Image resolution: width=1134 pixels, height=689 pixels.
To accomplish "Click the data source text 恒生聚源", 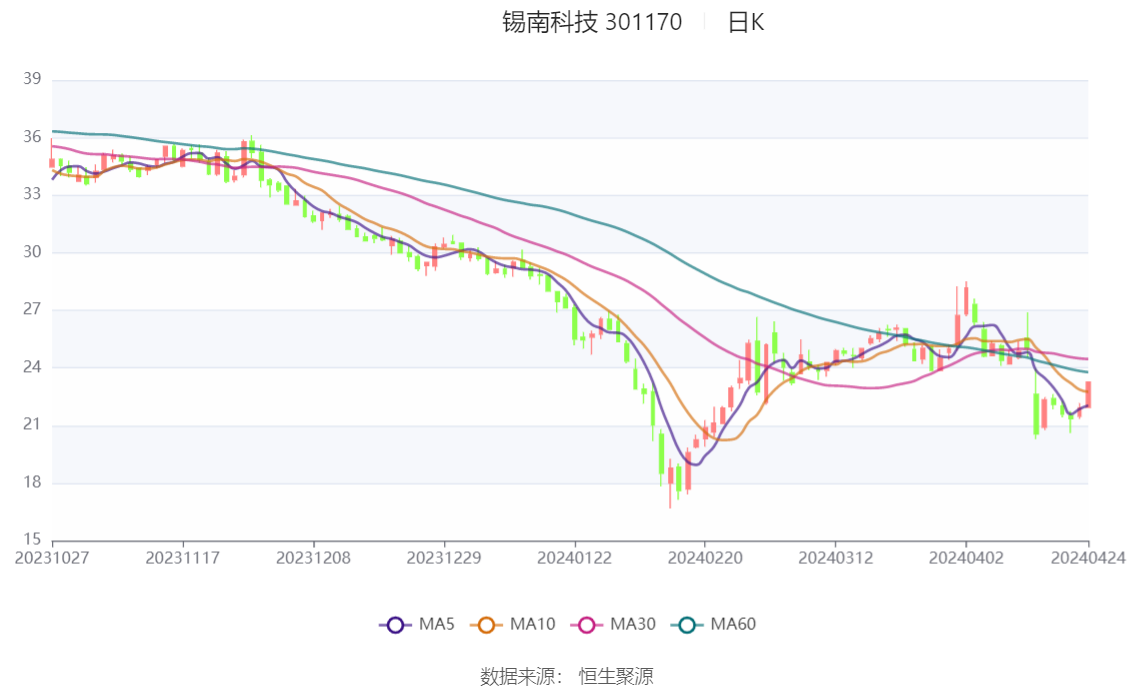I will point(615,677).
